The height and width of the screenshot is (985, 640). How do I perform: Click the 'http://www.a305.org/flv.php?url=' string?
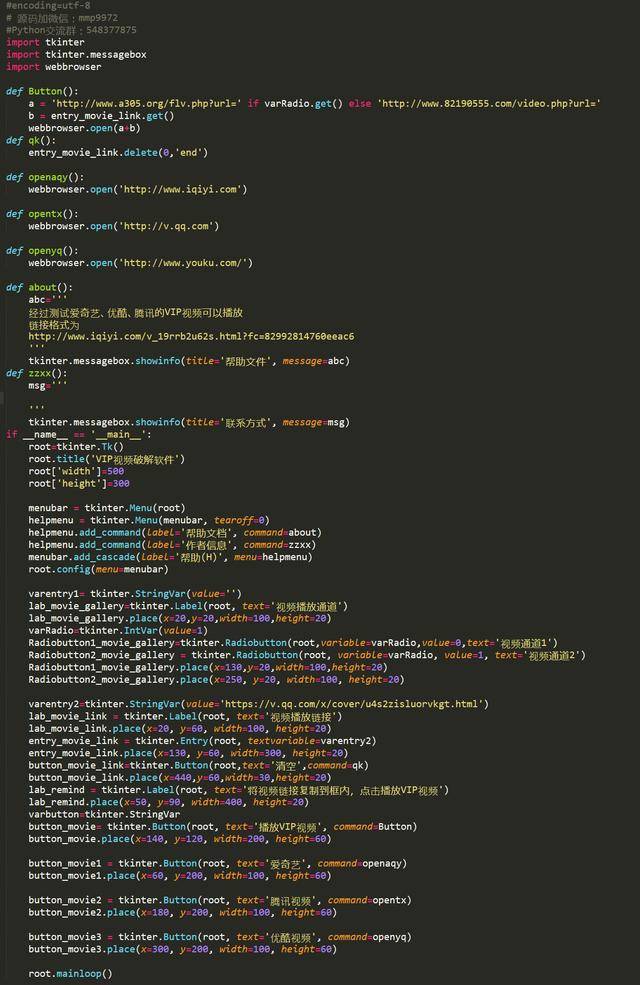(146, 104)
